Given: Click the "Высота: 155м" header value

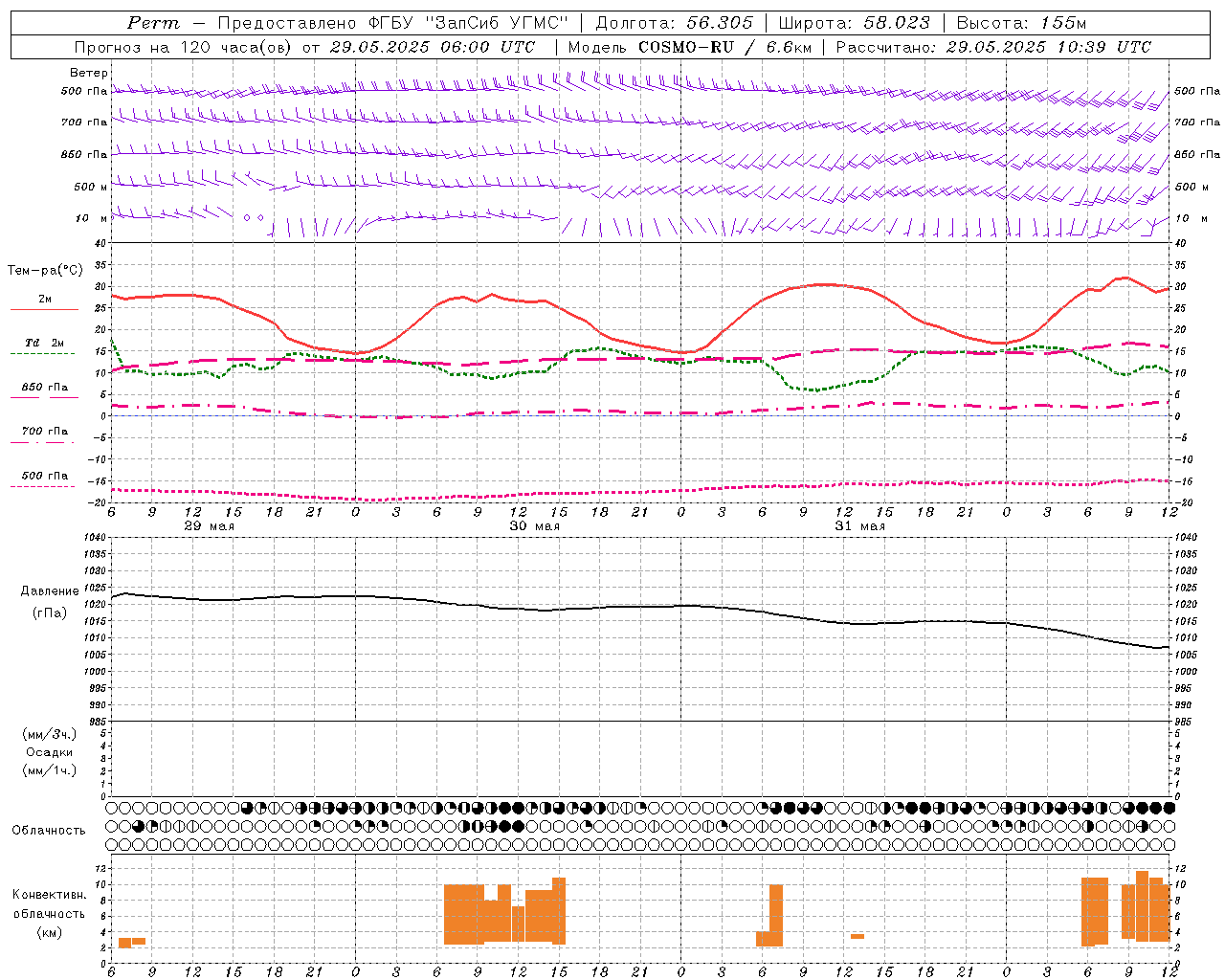Looking at the screenshot, I should 1022,23.
